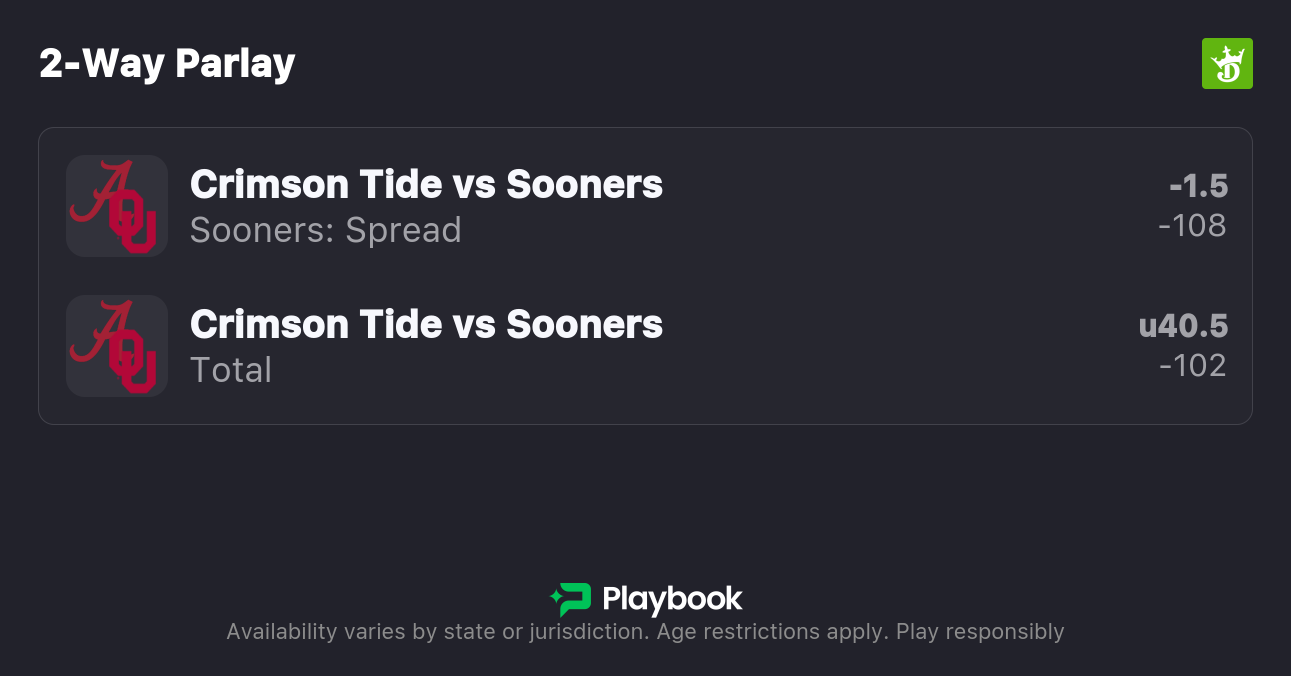The image size is (1291, 676).
Task: Select the 2-Way Parlay heading
Action: [167, 64]
